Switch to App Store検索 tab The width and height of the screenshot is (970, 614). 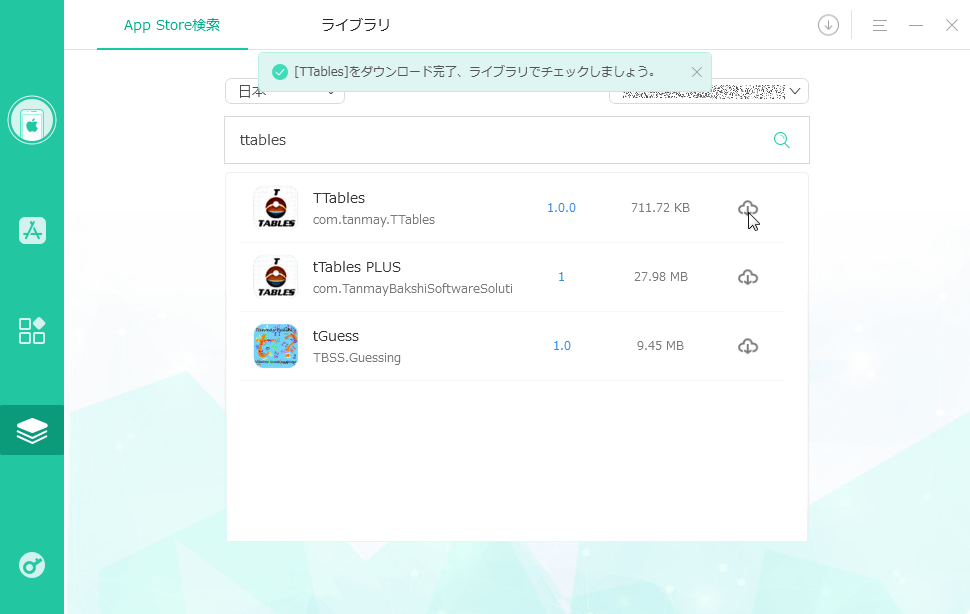tap(172, 25)
